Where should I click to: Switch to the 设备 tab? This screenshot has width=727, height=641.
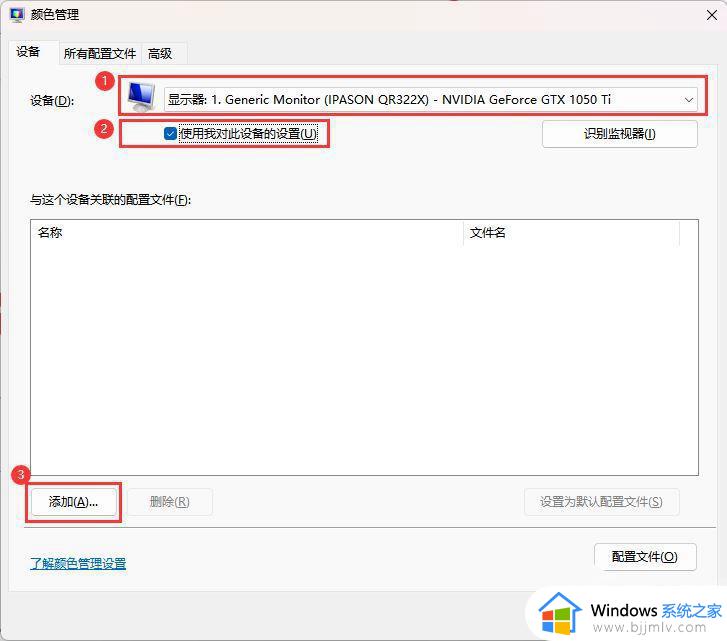[x=28, y=52]
